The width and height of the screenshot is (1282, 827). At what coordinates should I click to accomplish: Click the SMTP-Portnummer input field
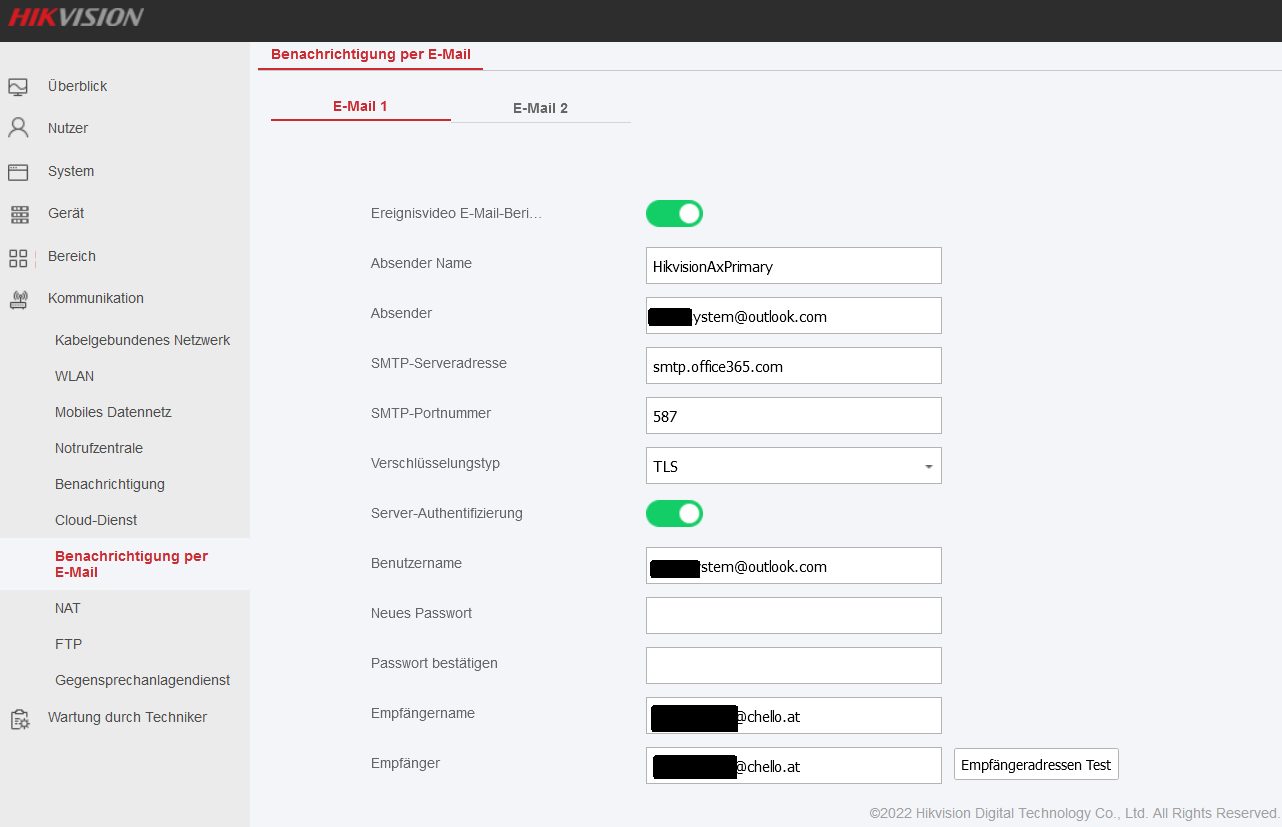pyautogui.click(x=793, y=416)
